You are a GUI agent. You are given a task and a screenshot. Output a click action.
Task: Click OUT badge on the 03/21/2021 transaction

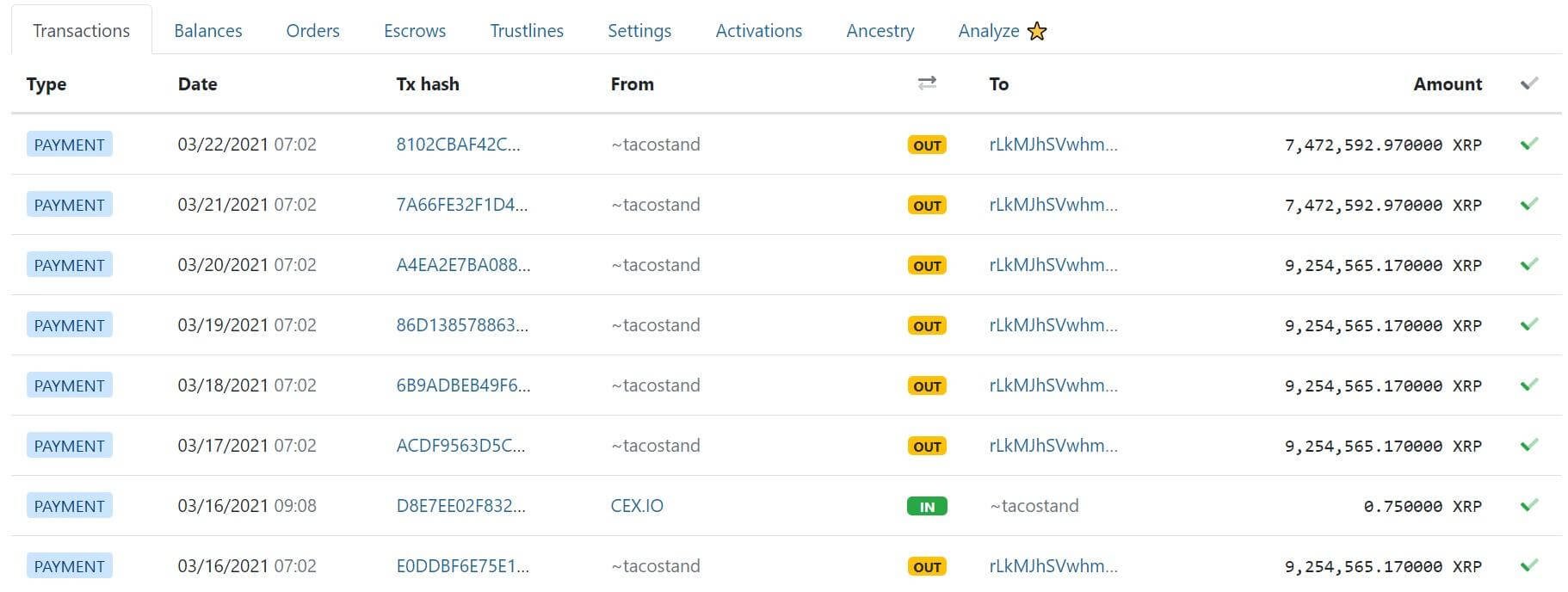coord(927,205)
